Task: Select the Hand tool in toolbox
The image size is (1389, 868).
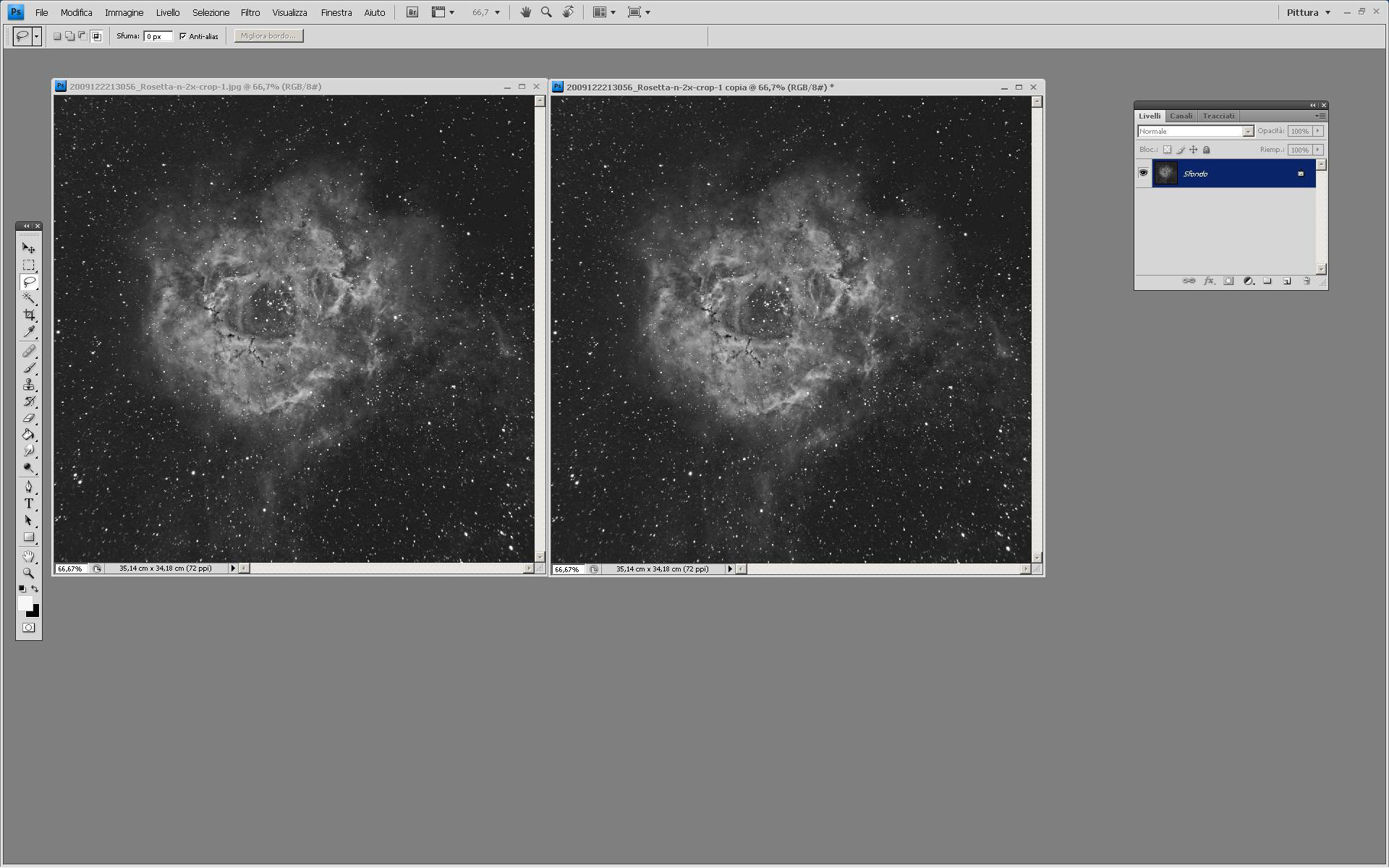Action: coord(29,556)
